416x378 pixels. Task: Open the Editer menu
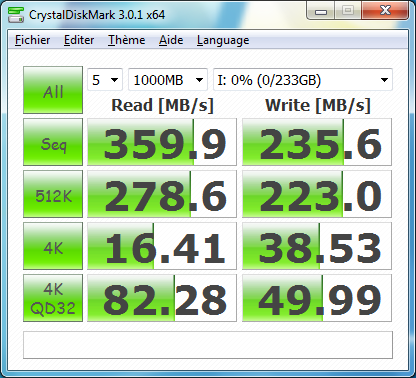click(x=79, y=40)
